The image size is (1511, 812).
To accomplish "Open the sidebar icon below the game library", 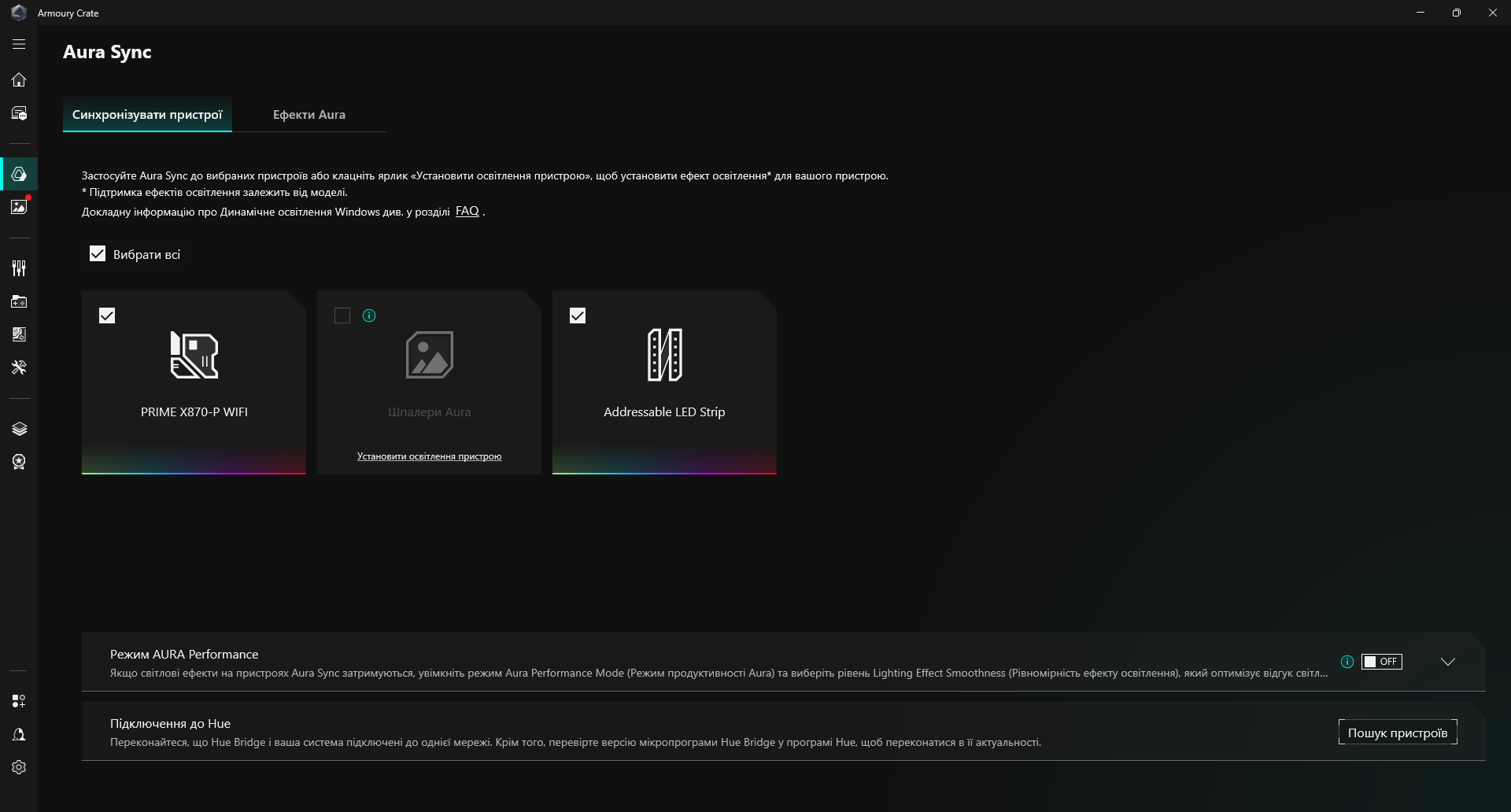I will pyautogui.click(x=19, y=334).
